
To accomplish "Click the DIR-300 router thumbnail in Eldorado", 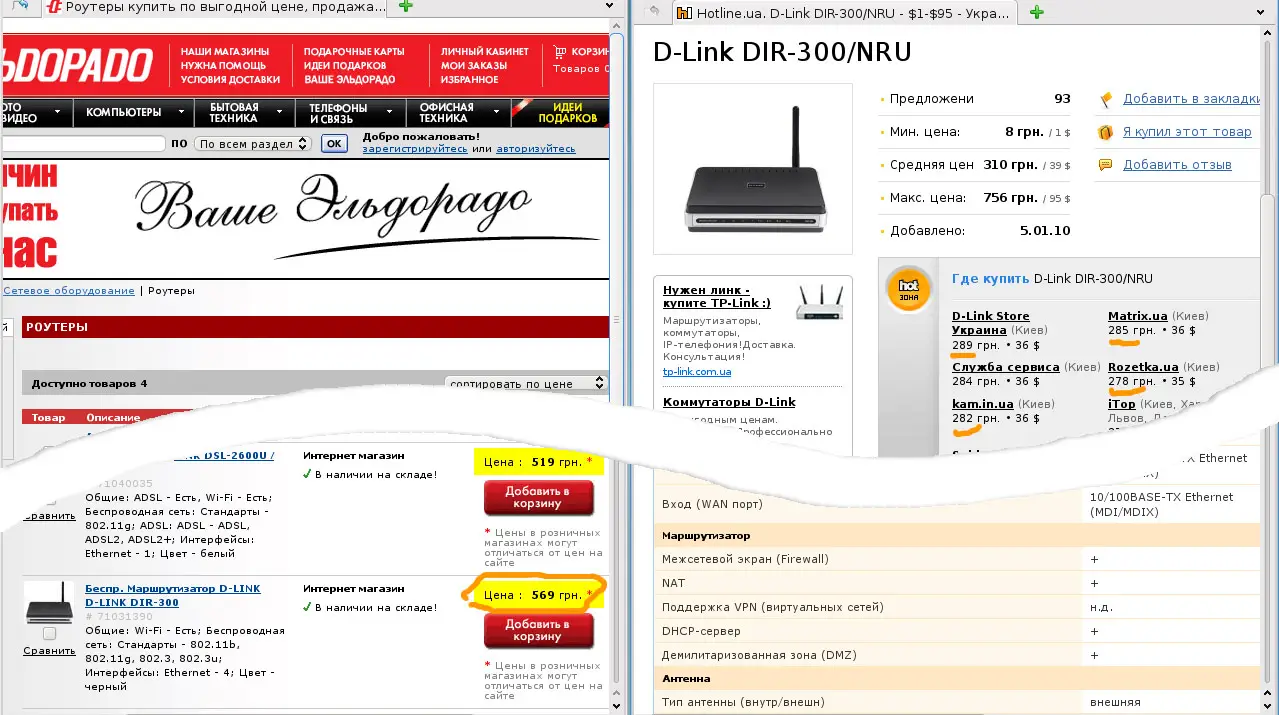I will pos(49,602).
